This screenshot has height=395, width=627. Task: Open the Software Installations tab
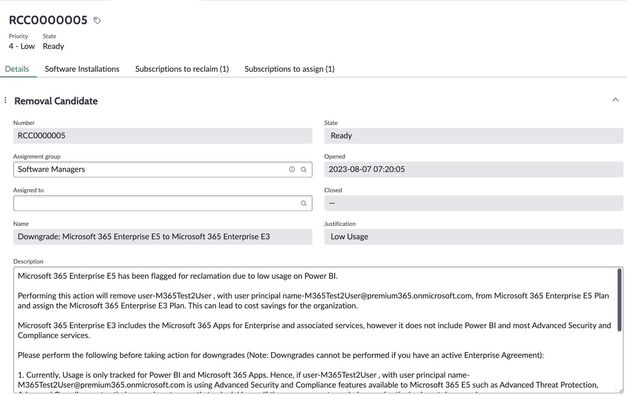[x=82, y=69]
